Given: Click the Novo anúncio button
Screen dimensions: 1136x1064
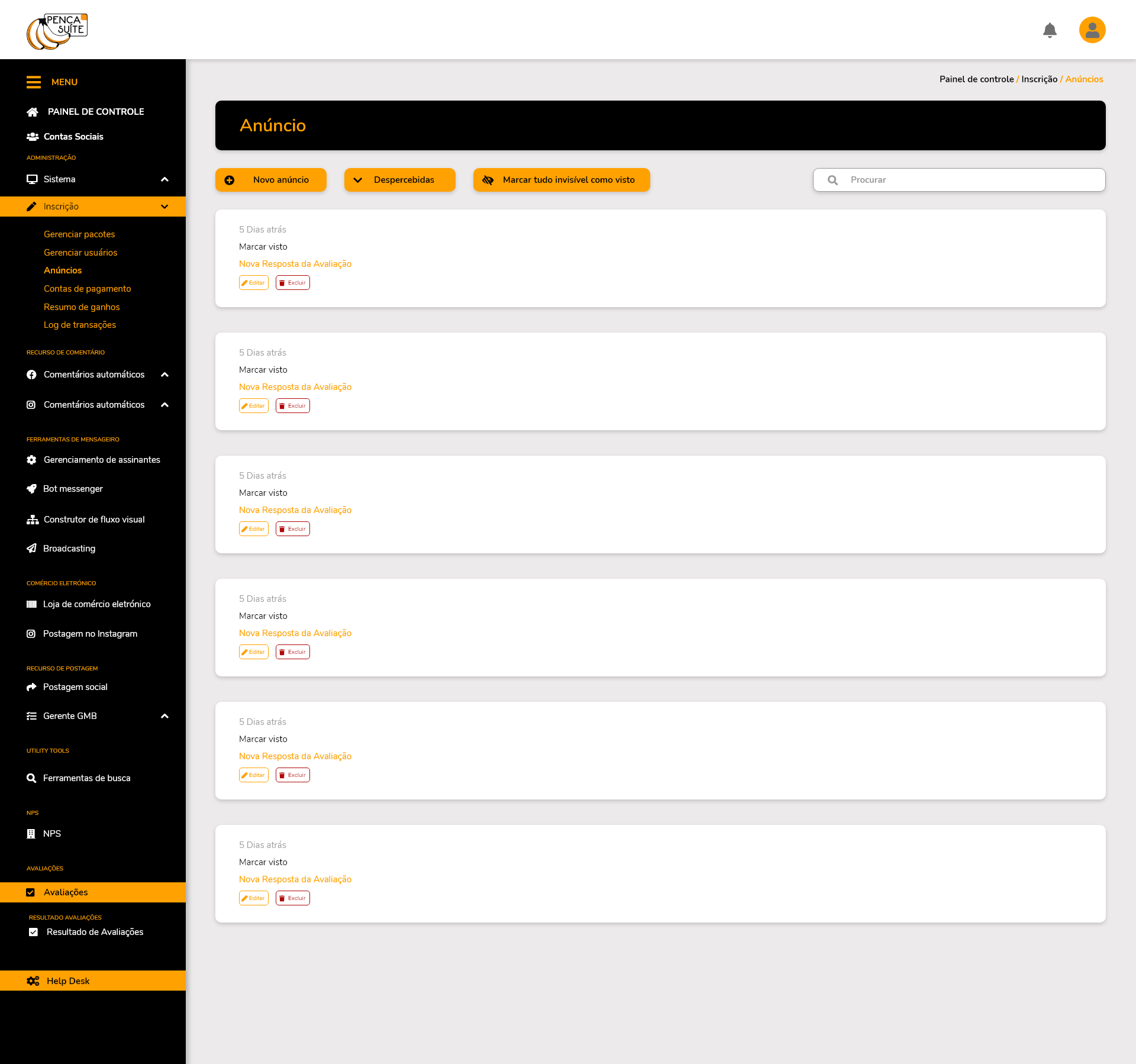Looking at the screenshot, I should pos(271,180).
